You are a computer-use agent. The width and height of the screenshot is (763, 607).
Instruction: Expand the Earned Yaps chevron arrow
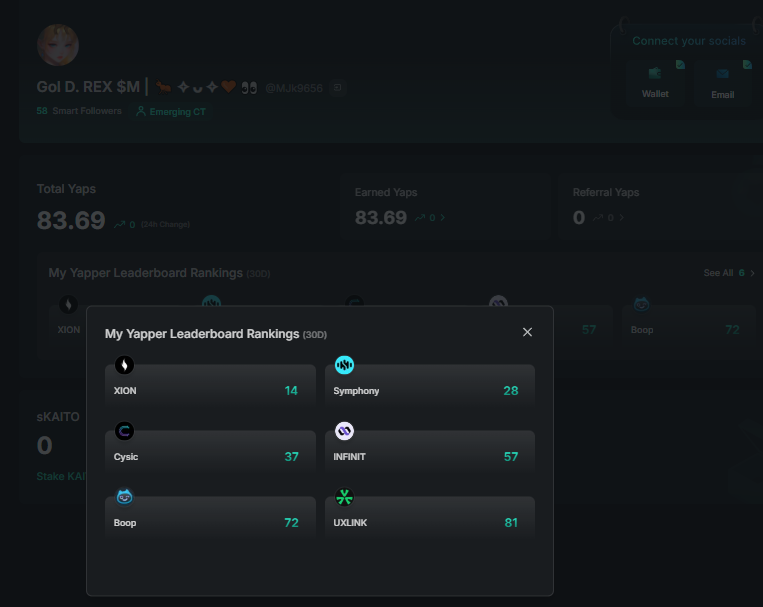click(x=442, y=218)
